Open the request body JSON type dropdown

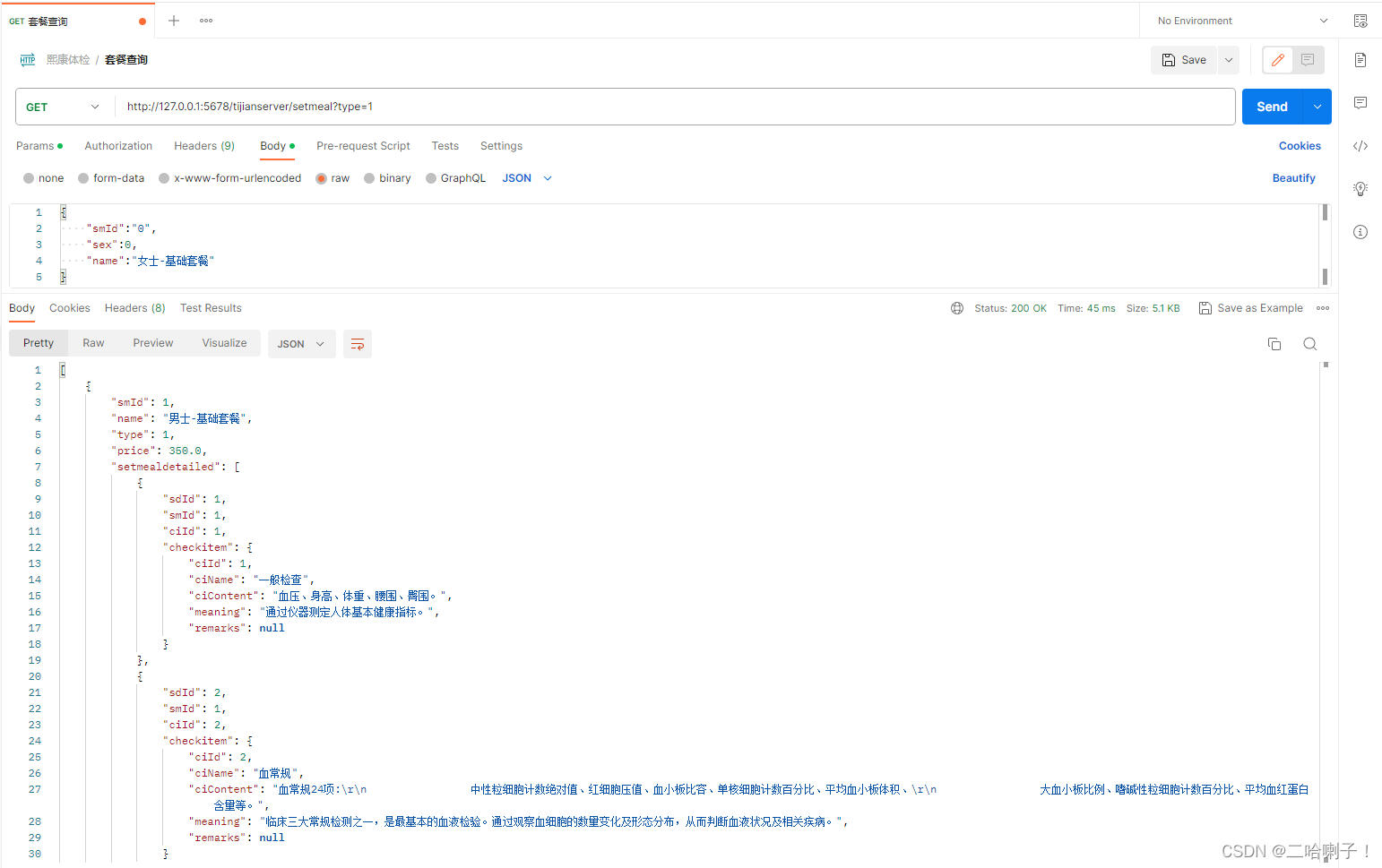tap(527, 178)
